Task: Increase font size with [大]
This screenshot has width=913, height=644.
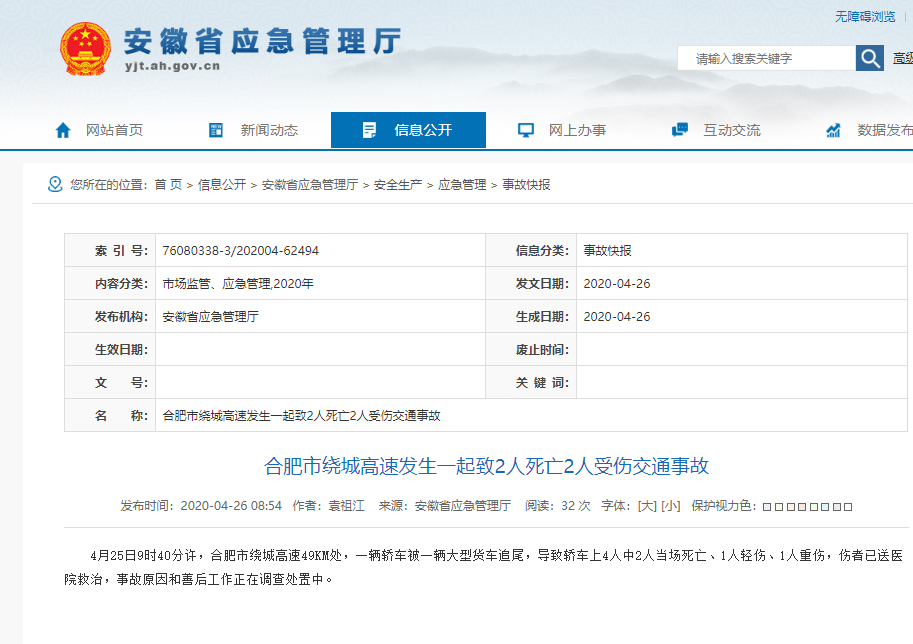Action: (647, 506)
